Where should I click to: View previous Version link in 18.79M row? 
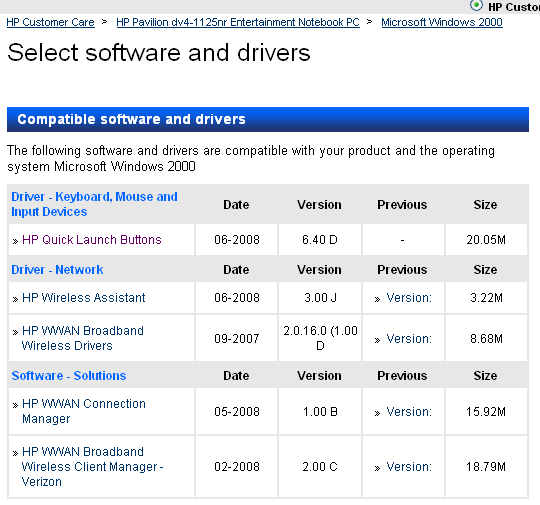[409, 467]
